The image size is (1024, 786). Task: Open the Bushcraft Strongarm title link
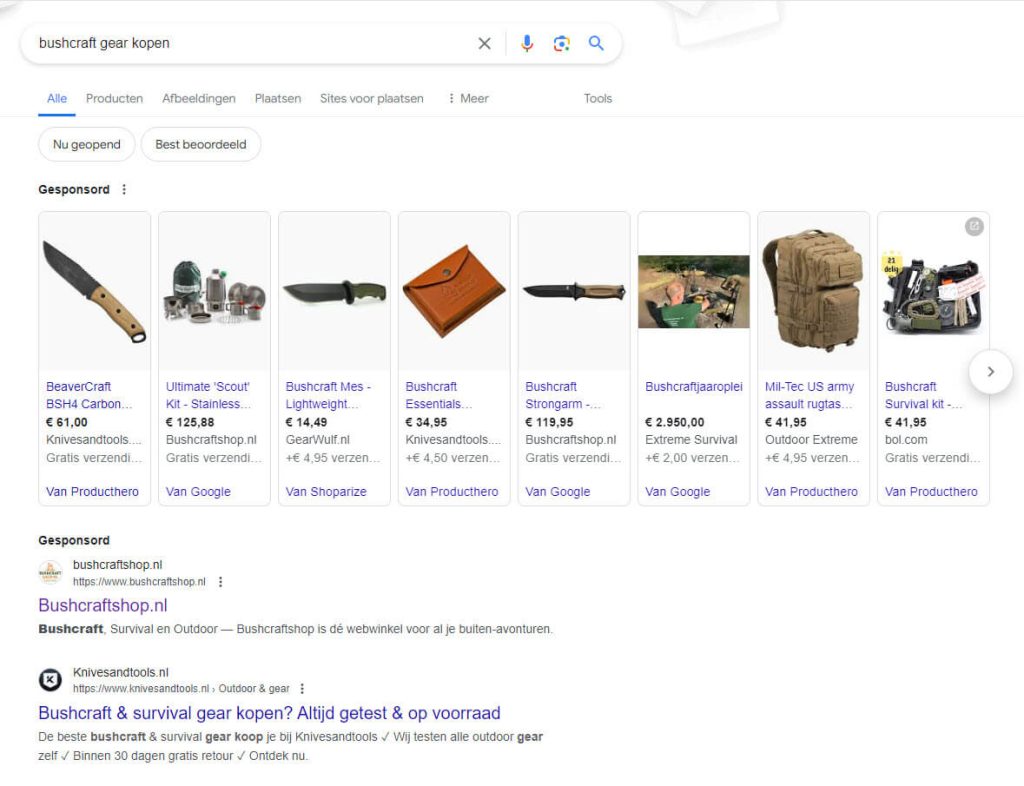[x=563, y=395]
